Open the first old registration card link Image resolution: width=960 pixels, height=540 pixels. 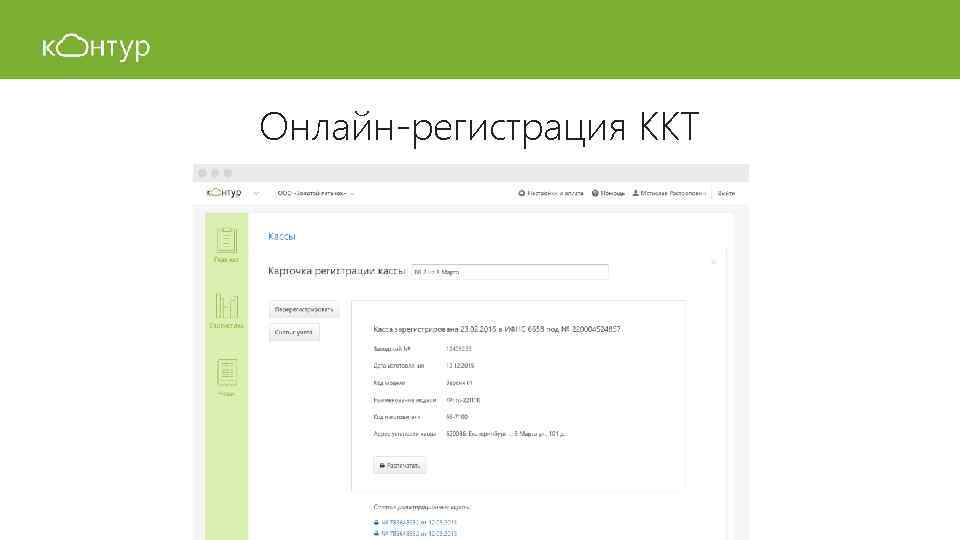coord(415,522)
